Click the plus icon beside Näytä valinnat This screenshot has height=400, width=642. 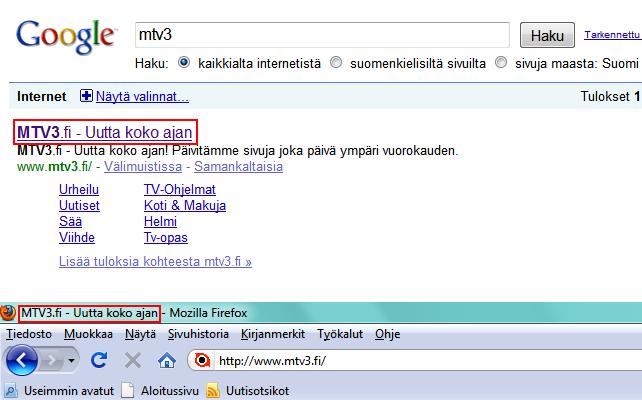tap(86, 96)
